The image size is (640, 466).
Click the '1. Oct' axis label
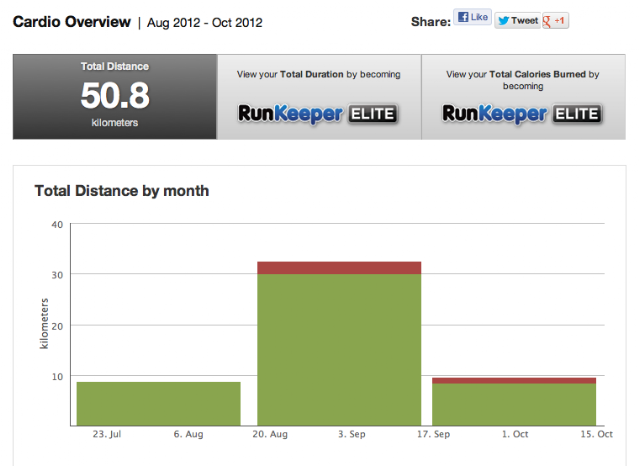(515, 434)
